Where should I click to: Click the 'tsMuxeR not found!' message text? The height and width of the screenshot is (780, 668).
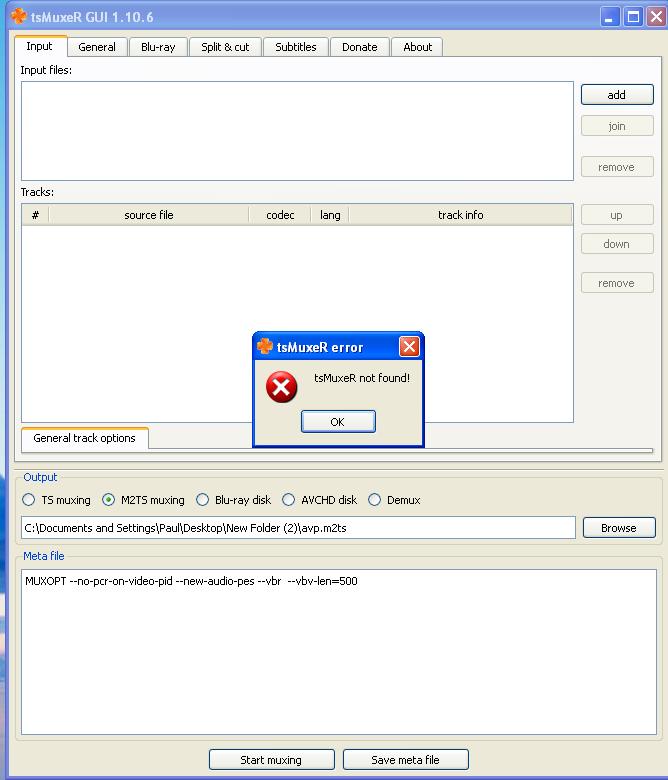pos(362,378)
